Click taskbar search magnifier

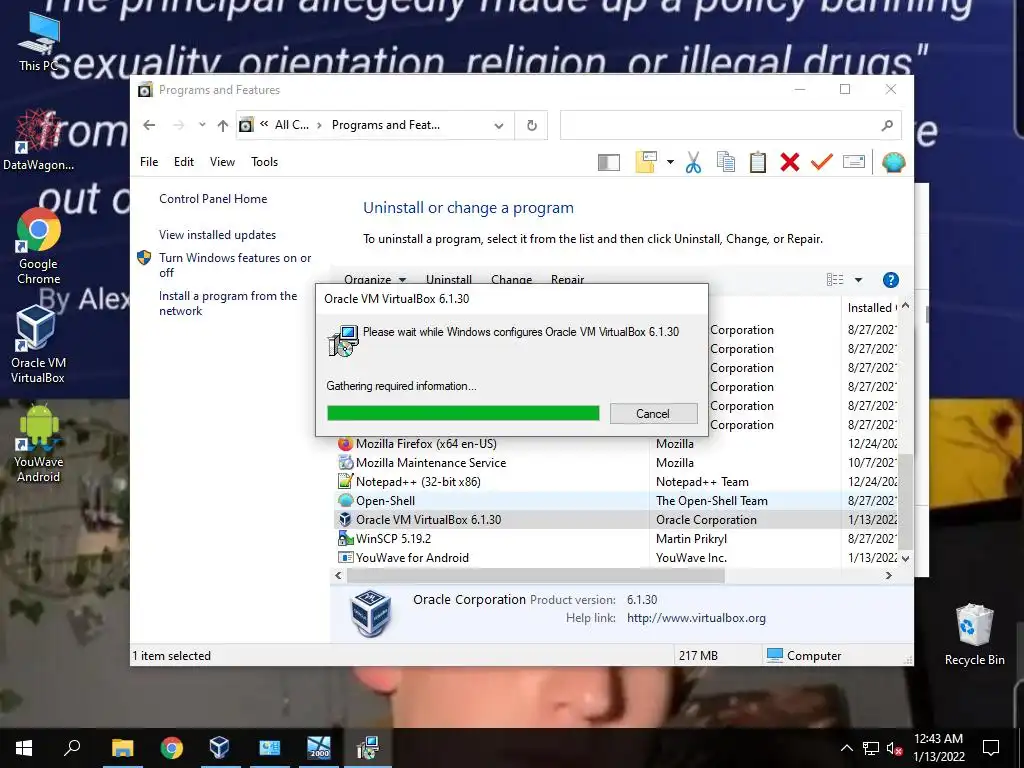[72, 747]
